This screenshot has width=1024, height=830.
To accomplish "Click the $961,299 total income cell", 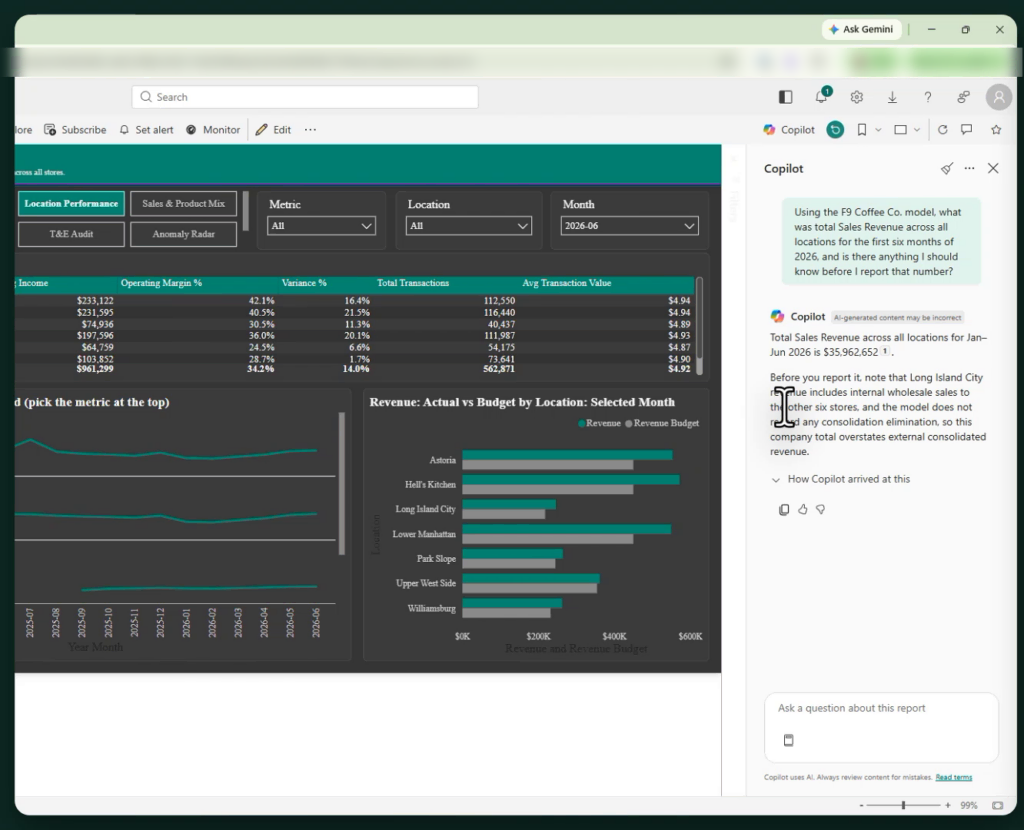I will 95,369.
